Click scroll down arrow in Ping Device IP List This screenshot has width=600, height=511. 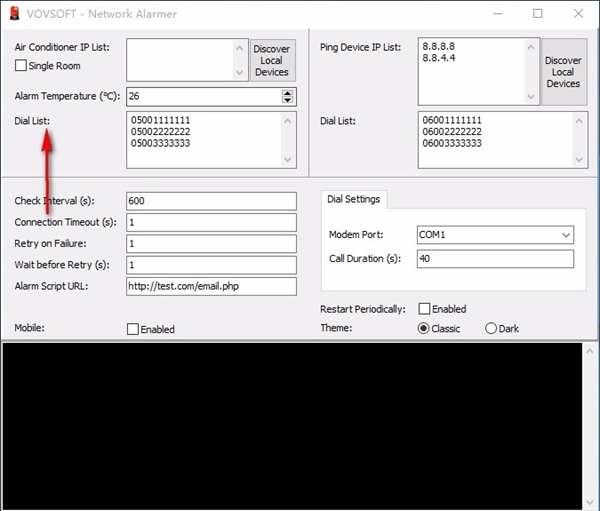click(531, 96)
